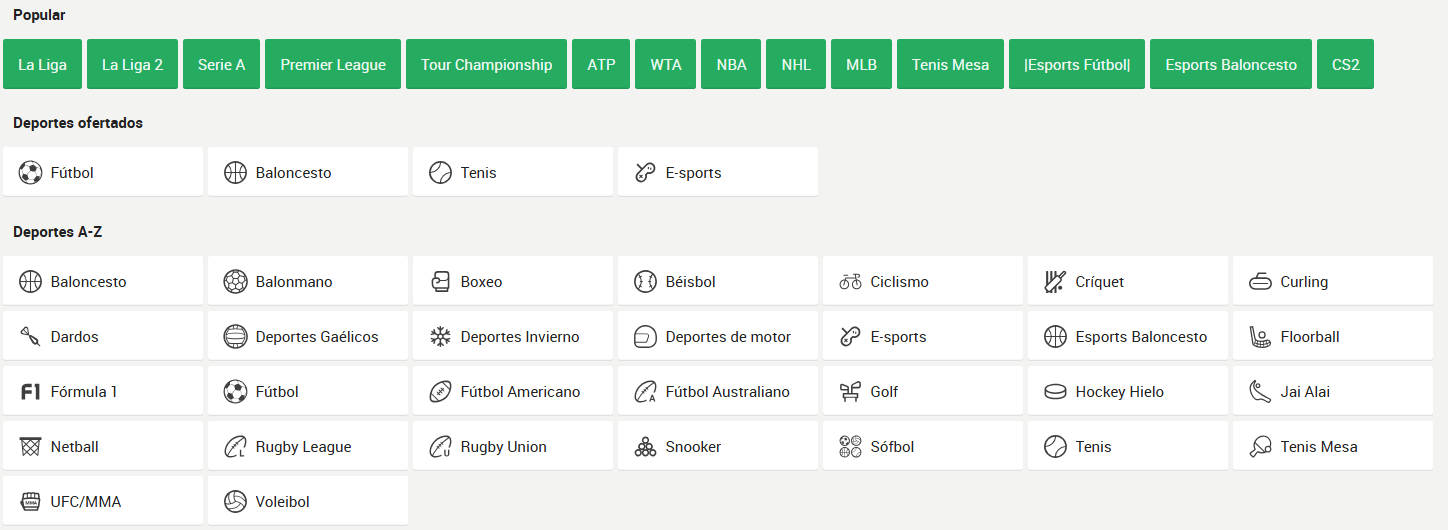Select the darts icon next to Dardos
This screenshot has width=1448, height=530.
pyautogui.click(x=30, y=337)
